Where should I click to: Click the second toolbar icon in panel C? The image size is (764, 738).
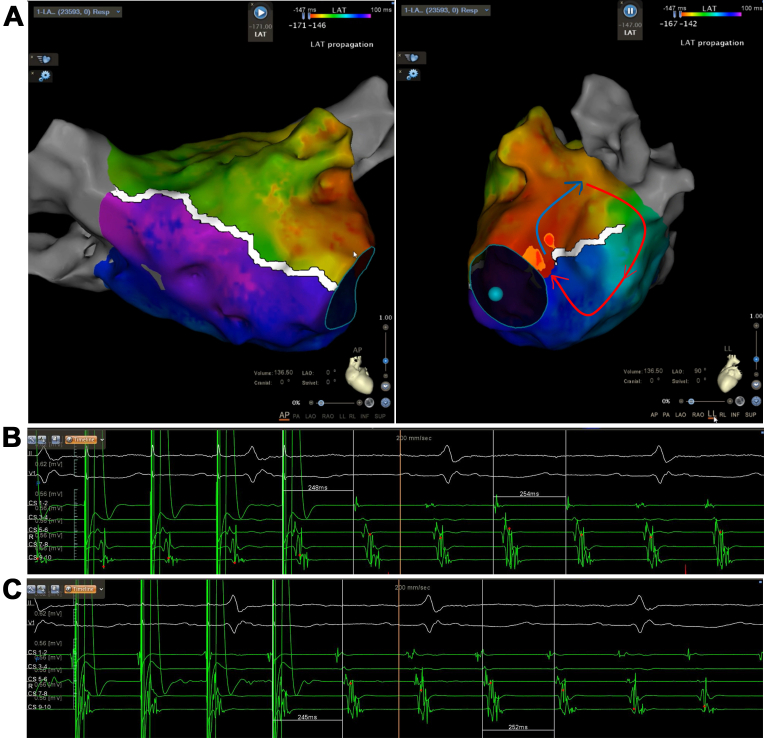click(42, 589)
